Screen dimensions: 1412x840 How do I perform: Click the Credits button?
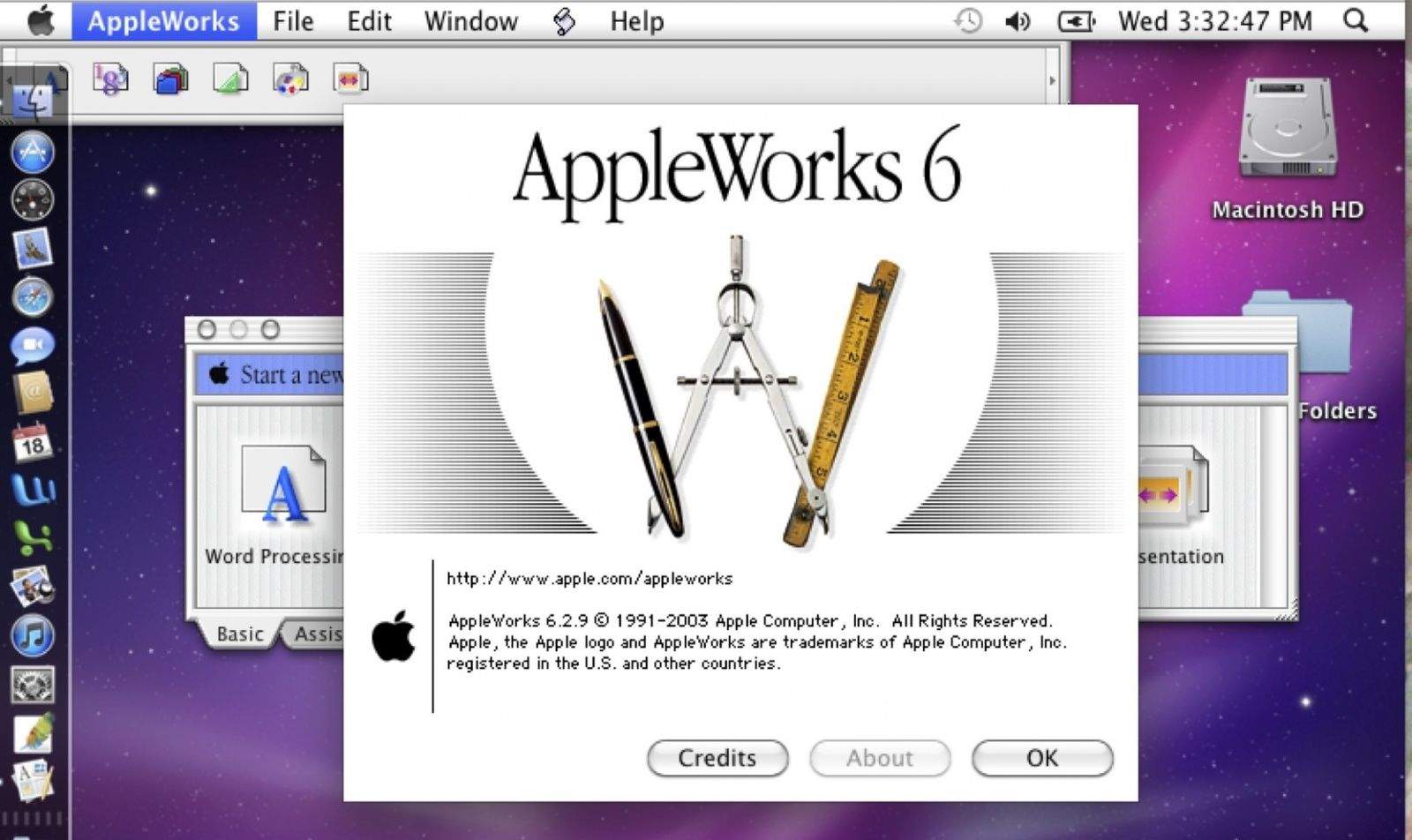pyautogui.click(x=717, y=758)
